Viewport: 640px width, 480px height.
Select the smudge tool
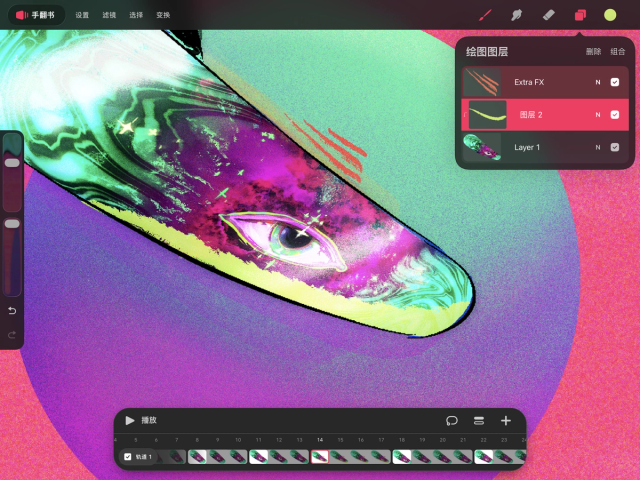(517, 16)
